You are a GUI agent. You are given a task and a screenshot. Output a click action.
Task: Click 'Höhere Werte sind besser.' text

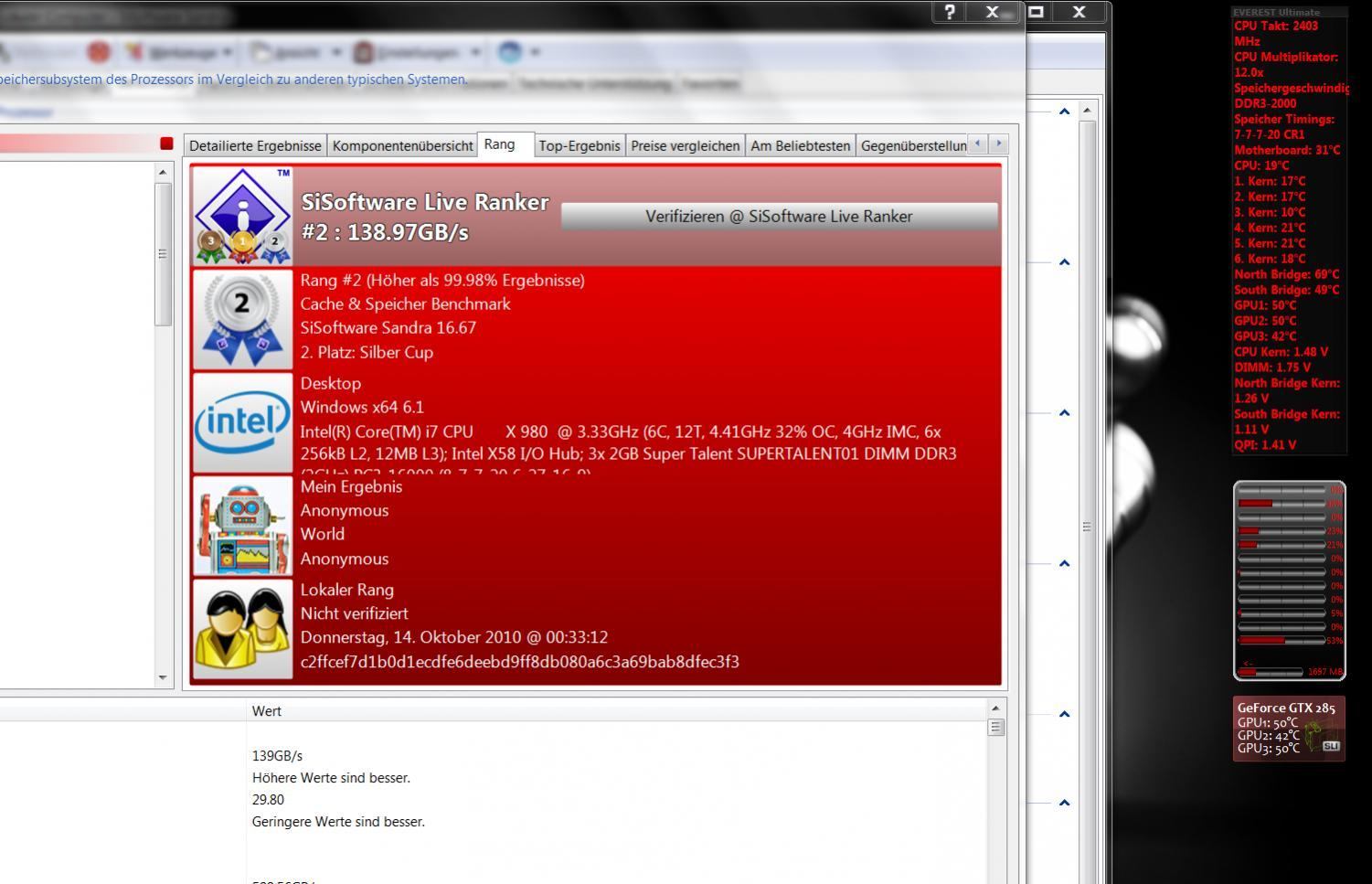click(x=331, y=778)
